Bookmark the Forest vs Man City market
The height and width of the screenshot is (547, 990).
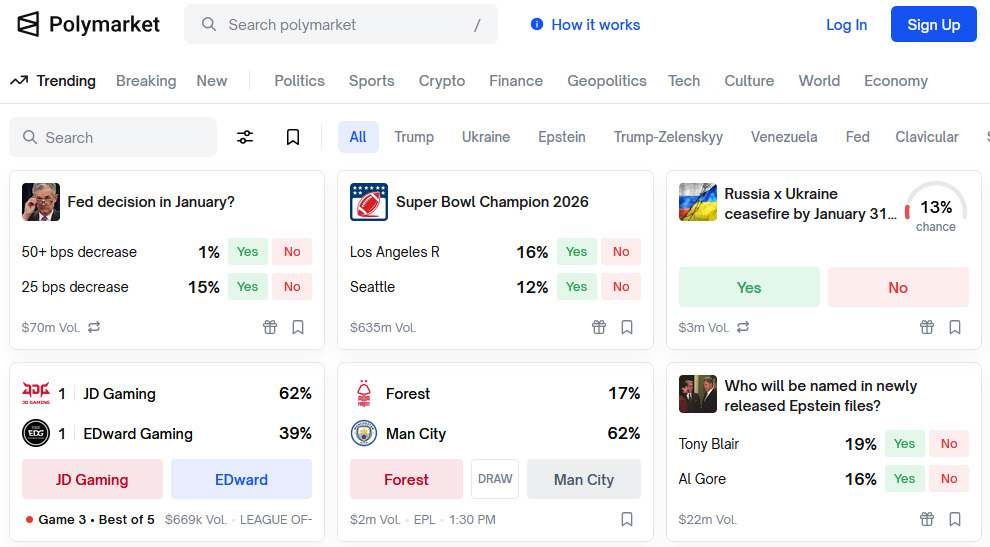tap(627, 519)
